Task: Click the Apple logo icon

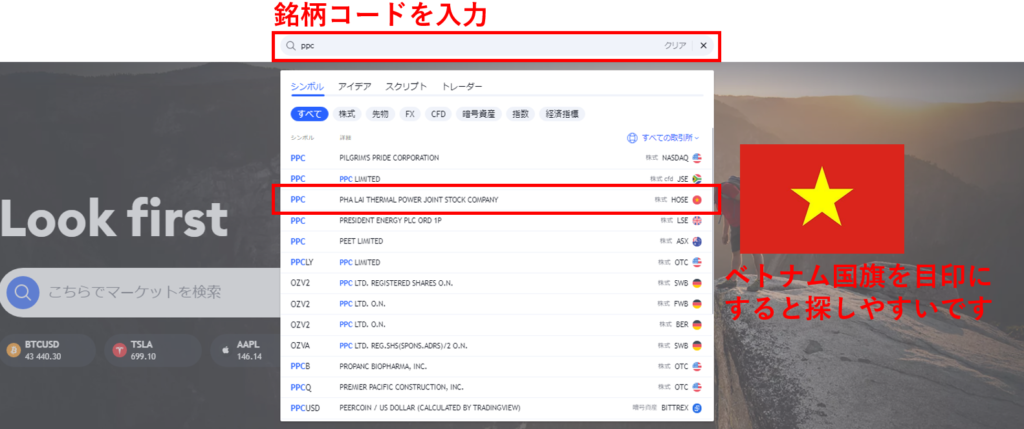Action: point(225,350)
